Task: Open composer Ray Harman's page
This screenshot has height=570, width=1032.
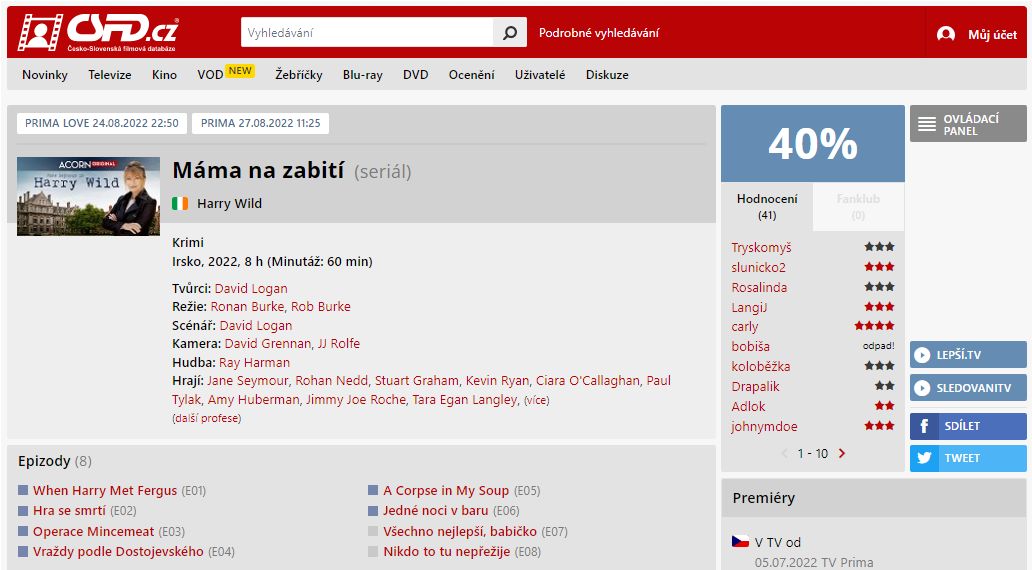Action: (254, 363)
